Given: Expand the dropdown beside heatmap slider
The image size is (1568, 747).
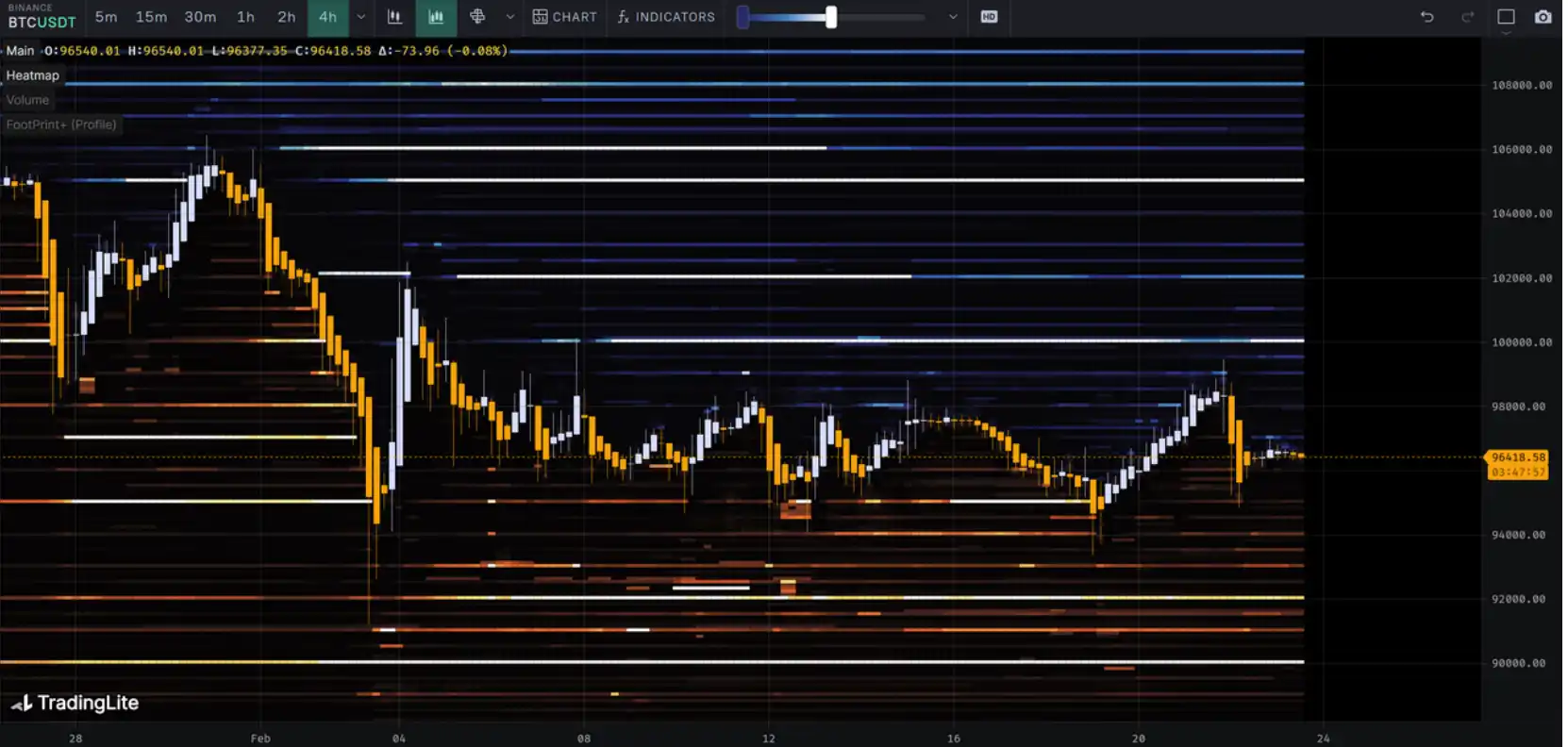Looking at the screenshot, I should (953, 17).
